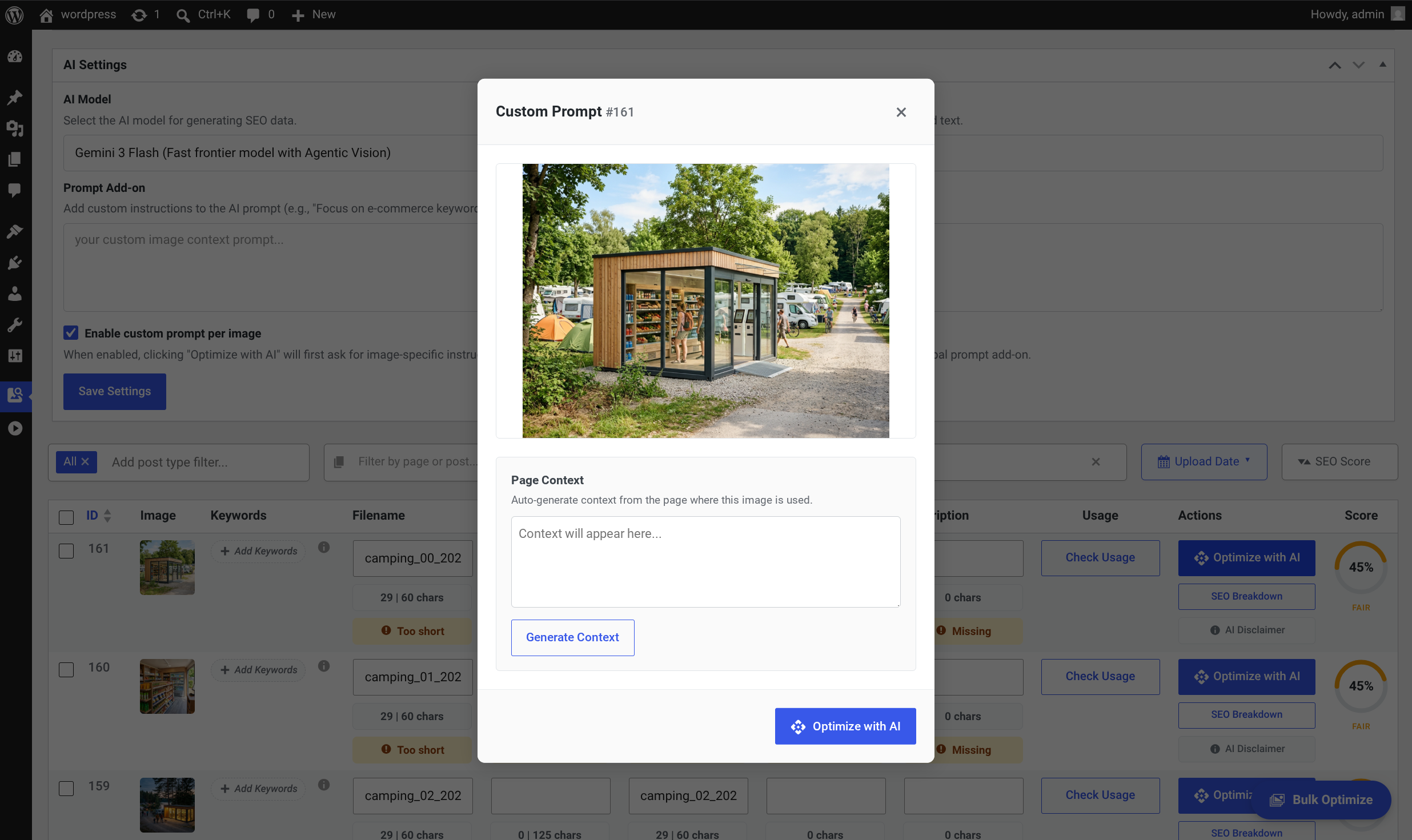Add Keywords for image 160
This screenshot has width=1412, height=840.
[259, 670]
